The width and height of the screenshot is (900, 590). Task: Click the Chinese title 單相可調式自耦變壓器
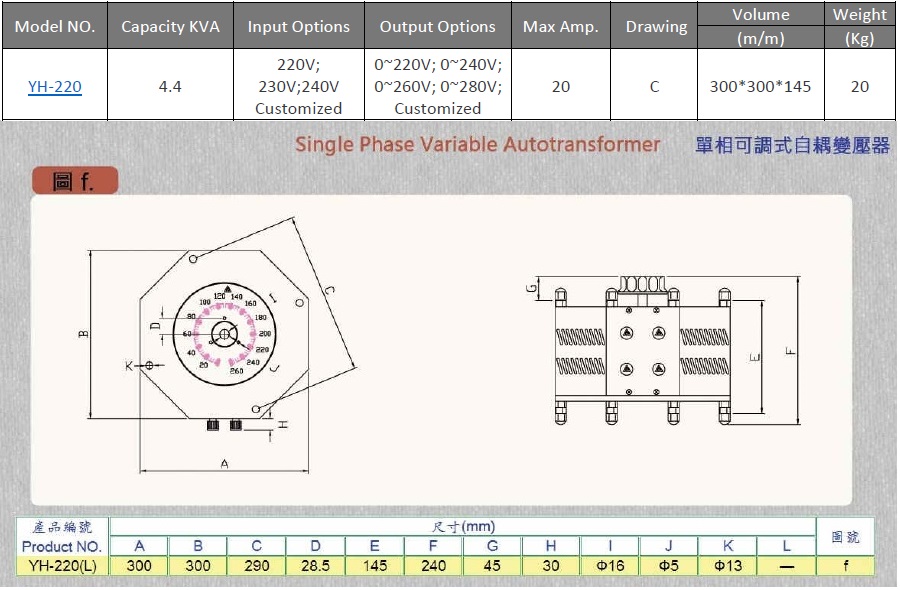[792, 146]
